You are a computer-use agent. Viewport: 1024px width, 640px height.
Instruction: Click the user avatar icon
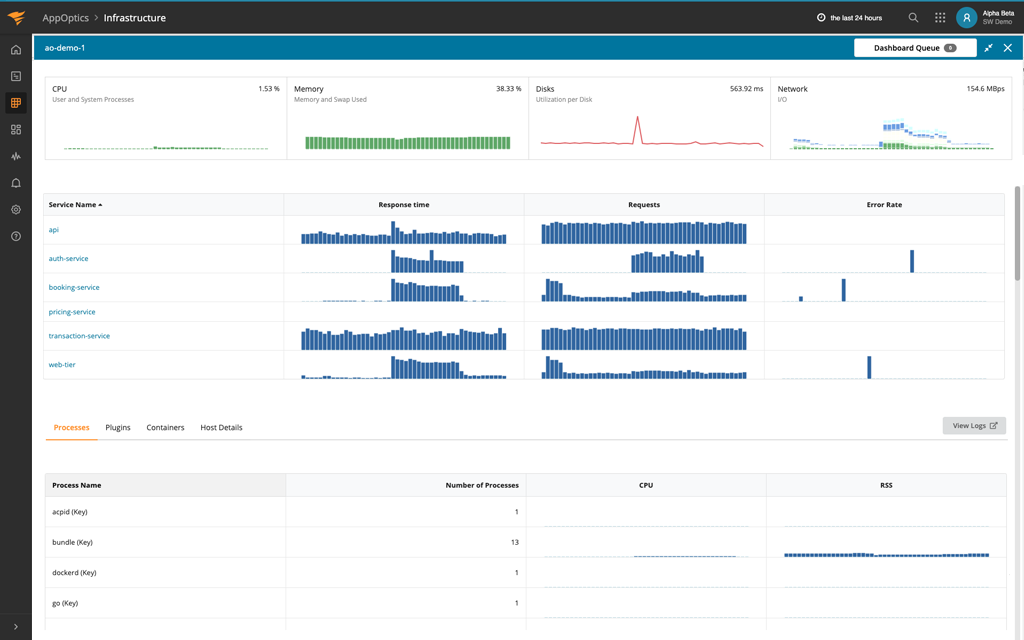(967, 18)
